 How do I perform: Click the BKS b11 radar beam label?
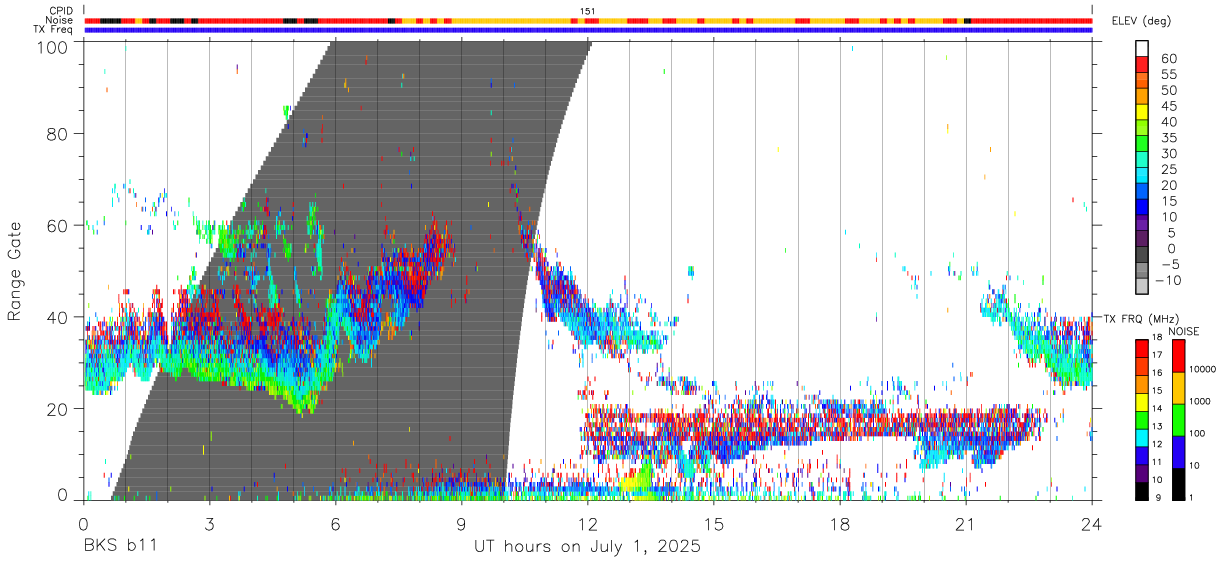tap(119, 548)
